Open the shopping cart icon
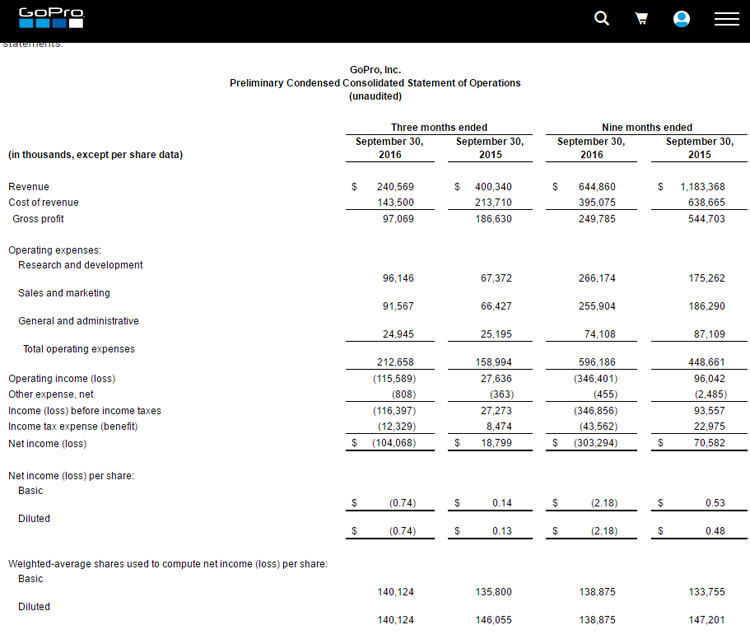This screenshot has height=639, width=750. click(x=641, y=19)
